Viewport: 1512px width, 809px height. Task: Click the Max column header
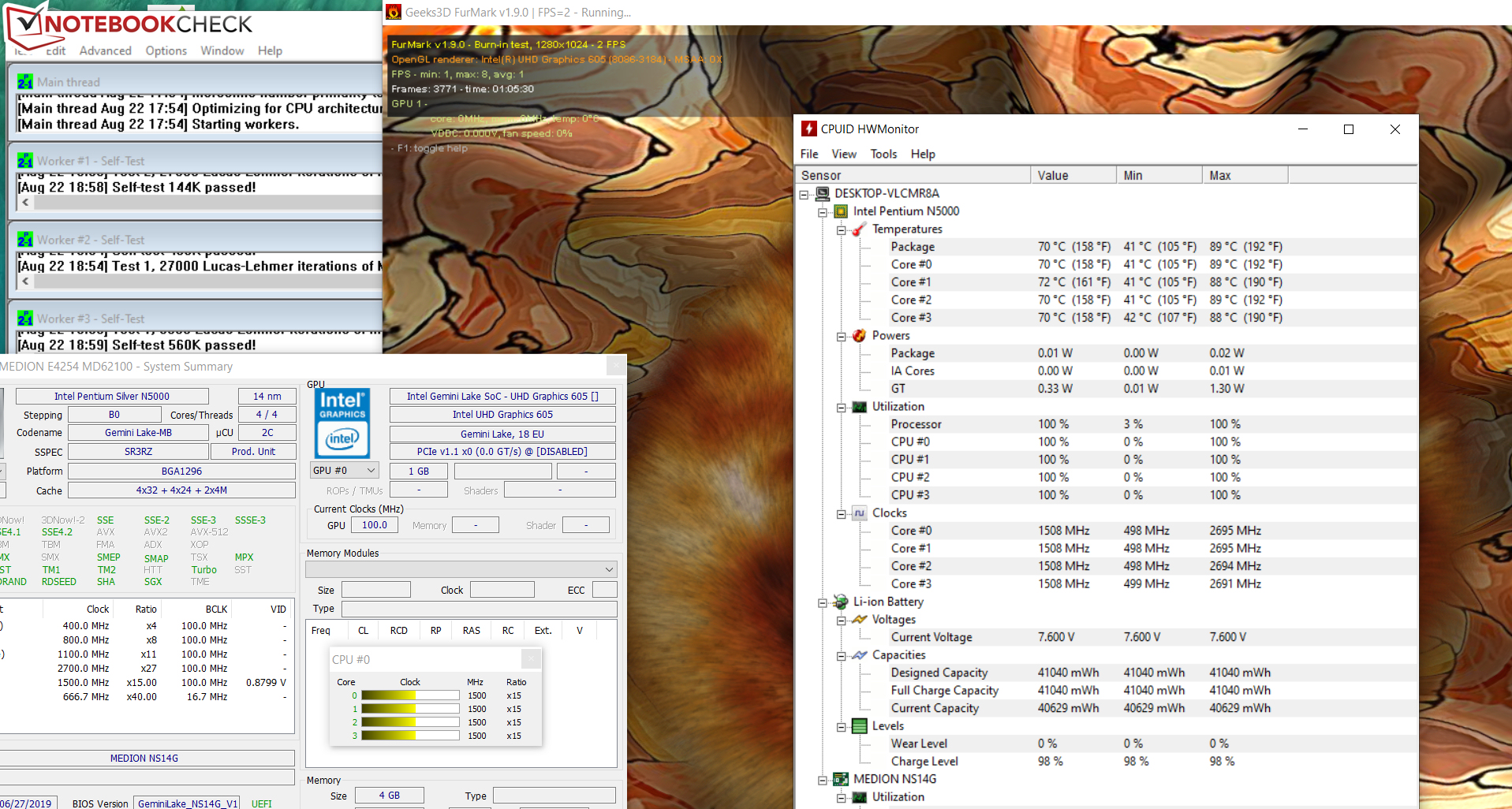1245,175
